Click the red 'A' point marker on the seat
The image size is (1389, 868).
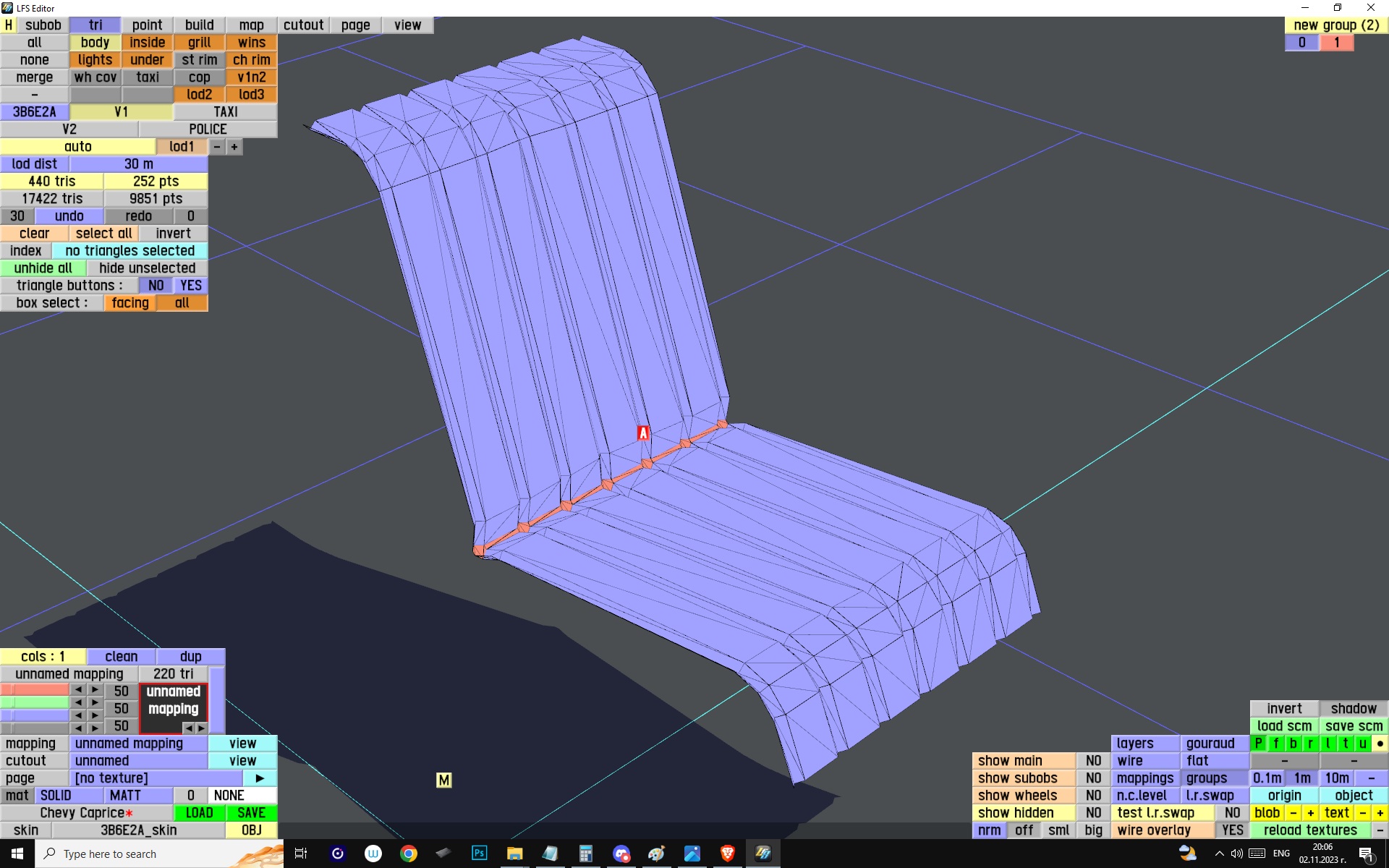[x=642, y=433]
